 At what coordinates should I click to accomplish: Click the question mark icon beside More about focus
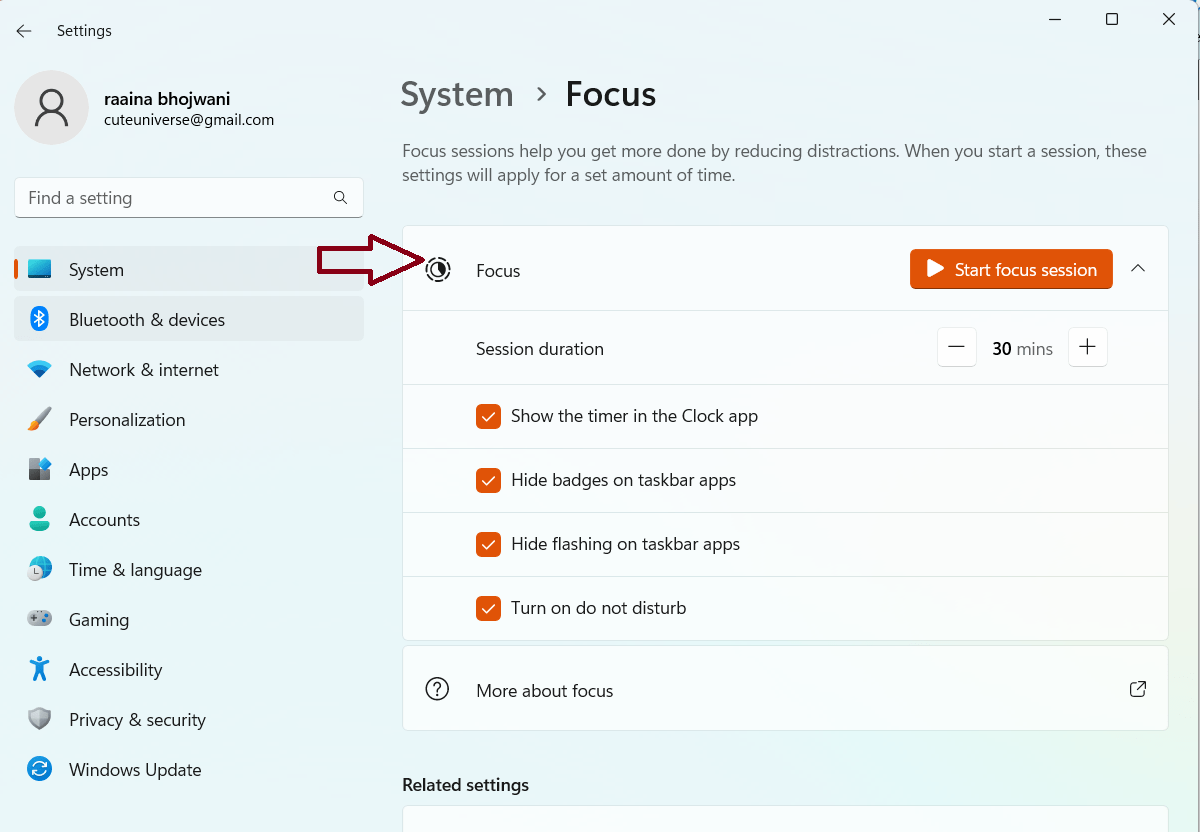click(x=437, y=689)
